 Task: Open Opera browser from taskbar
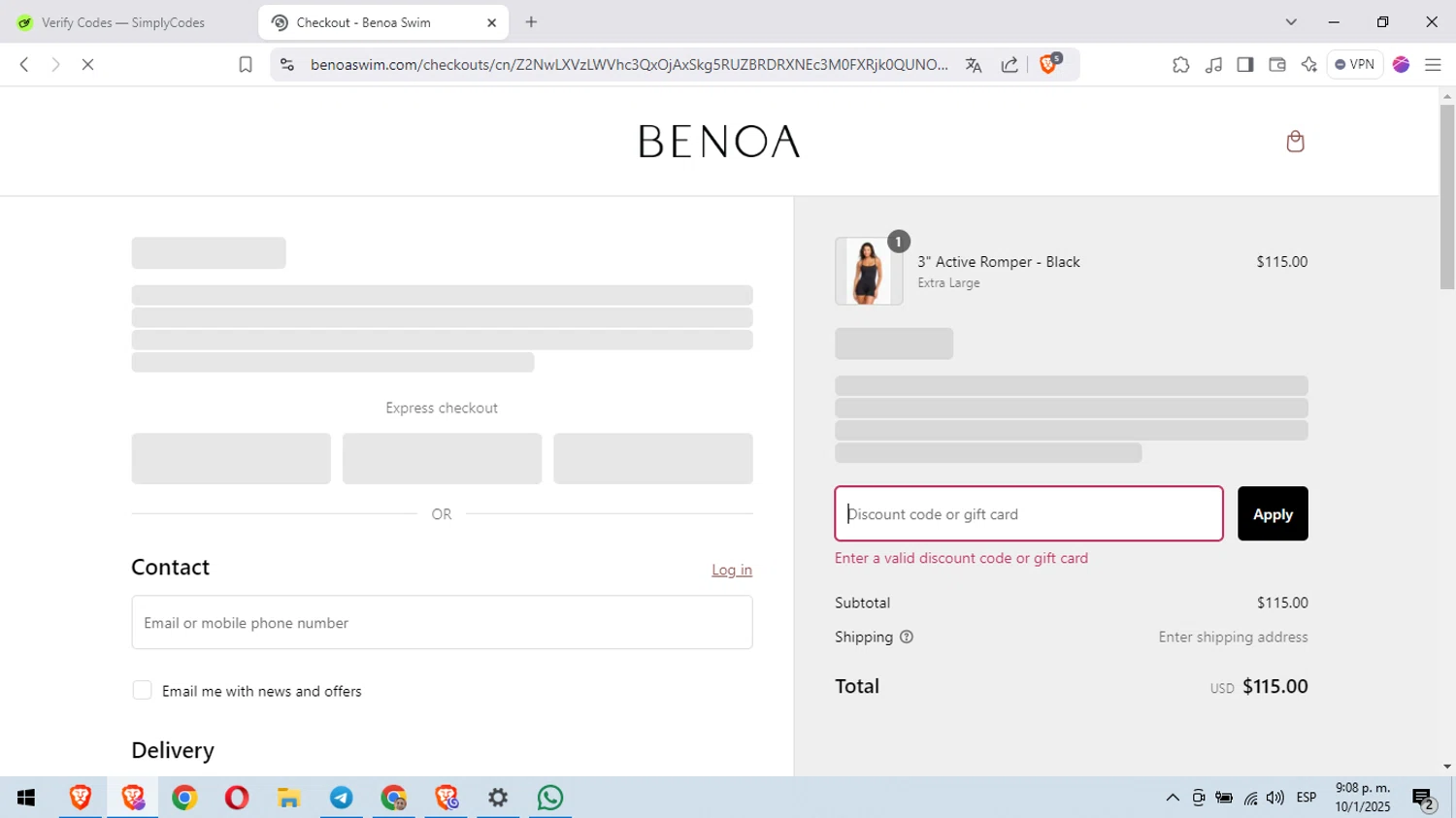click(x=237, y=798)
